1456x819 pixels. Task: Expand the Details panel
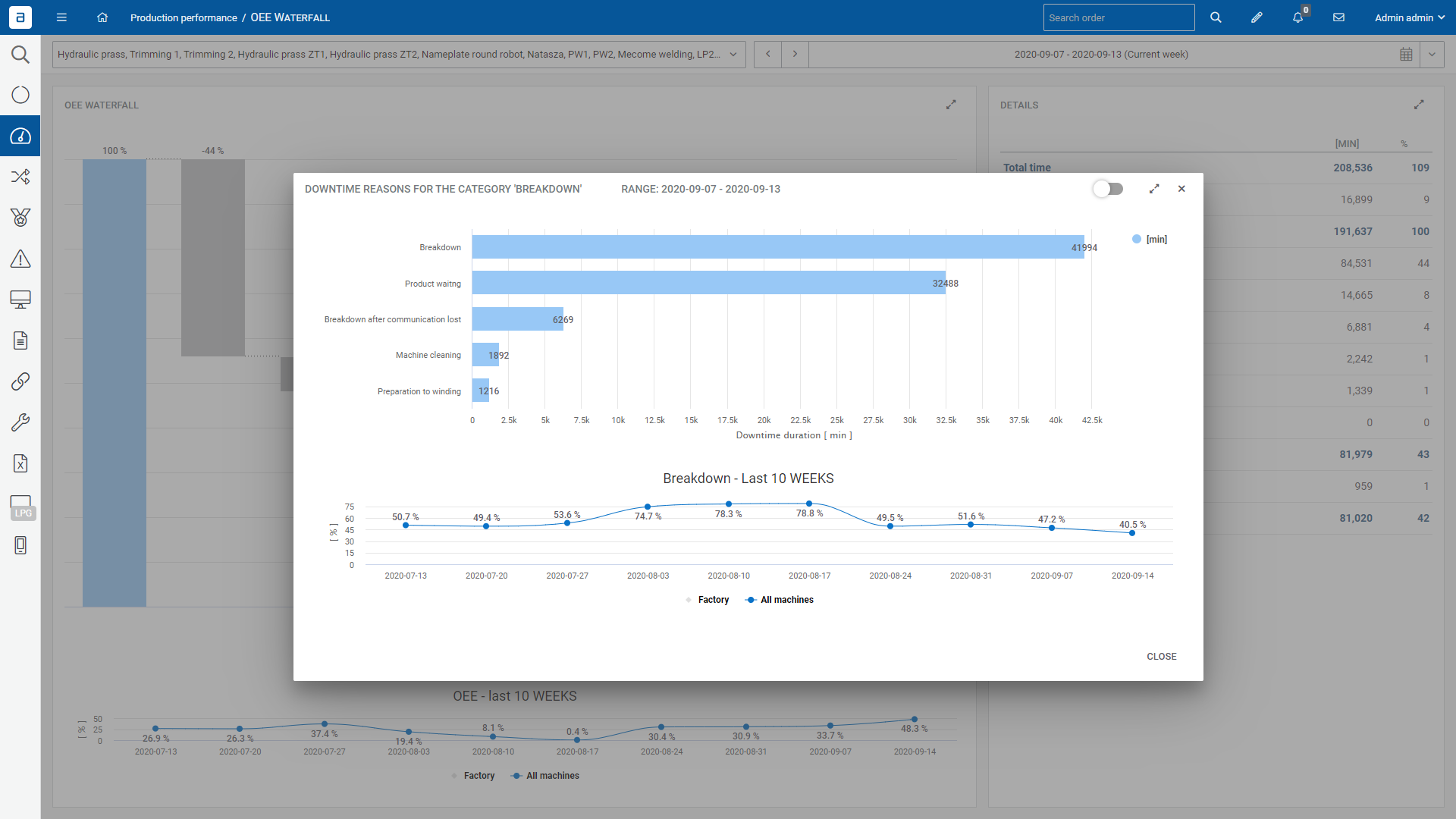(1419, 105)
